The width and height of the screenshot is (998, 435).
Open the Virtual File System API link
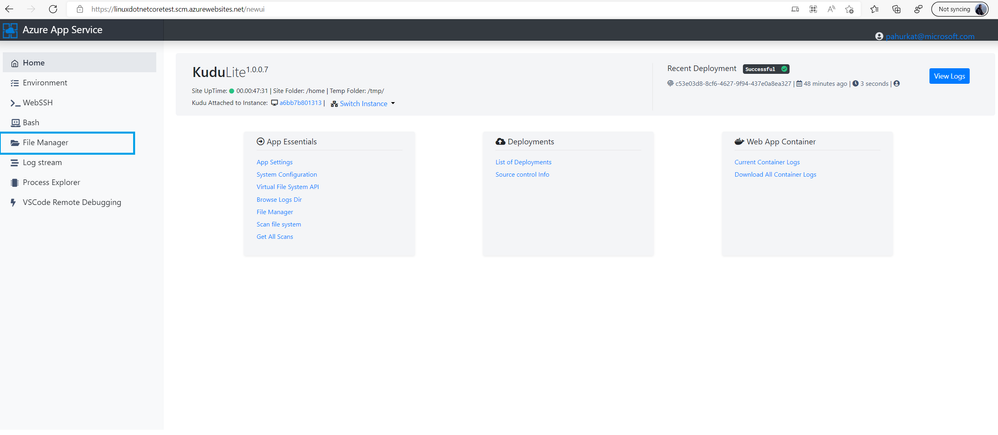[288, 187]
